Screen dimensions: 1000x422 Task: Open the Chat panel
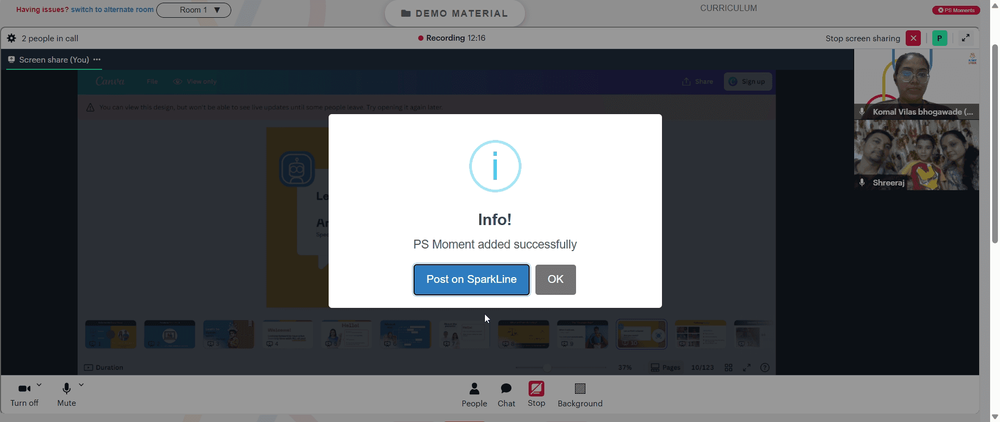click(506, 395)
